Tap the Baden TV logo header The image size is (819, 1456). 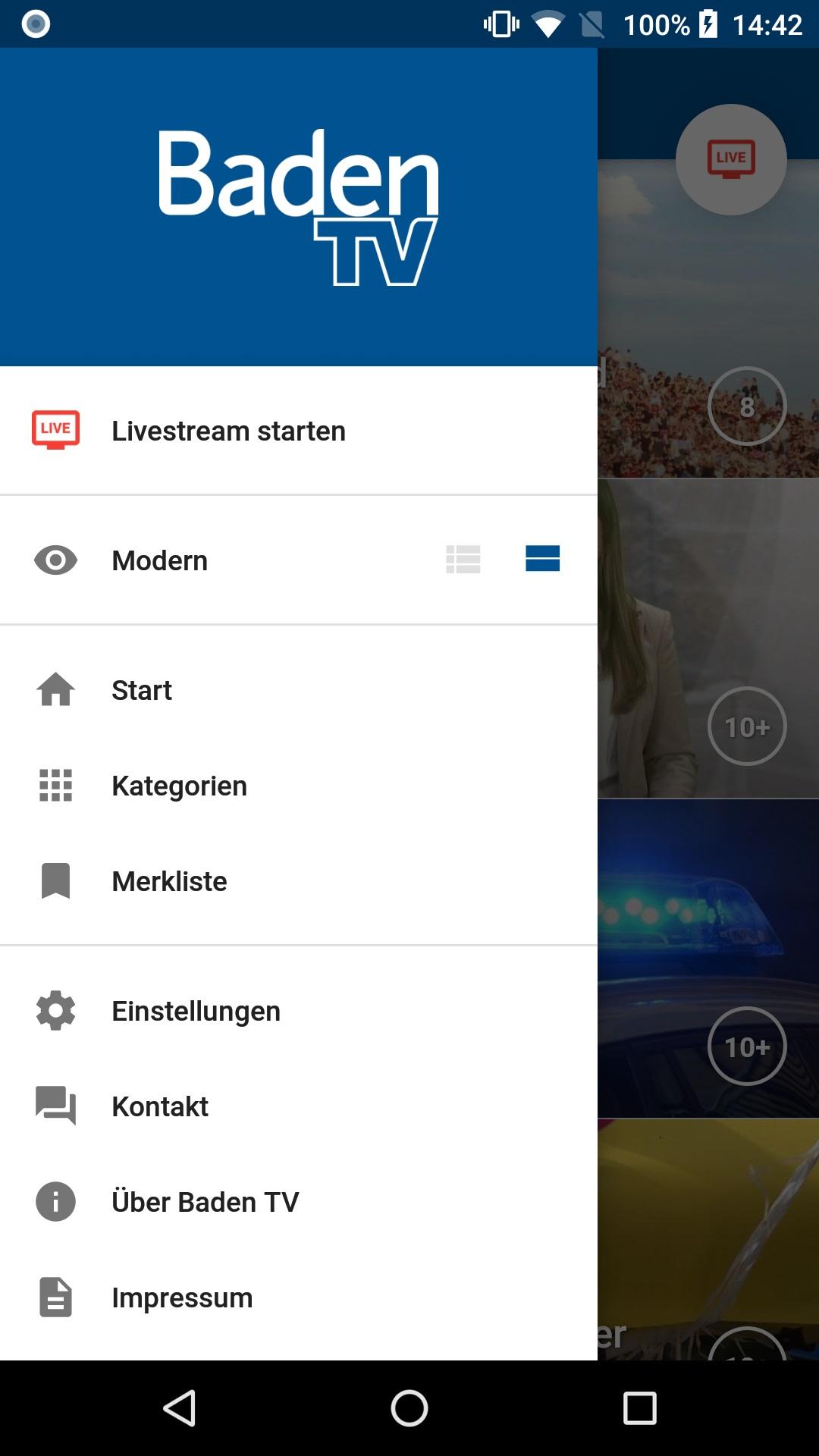point(299,207)
